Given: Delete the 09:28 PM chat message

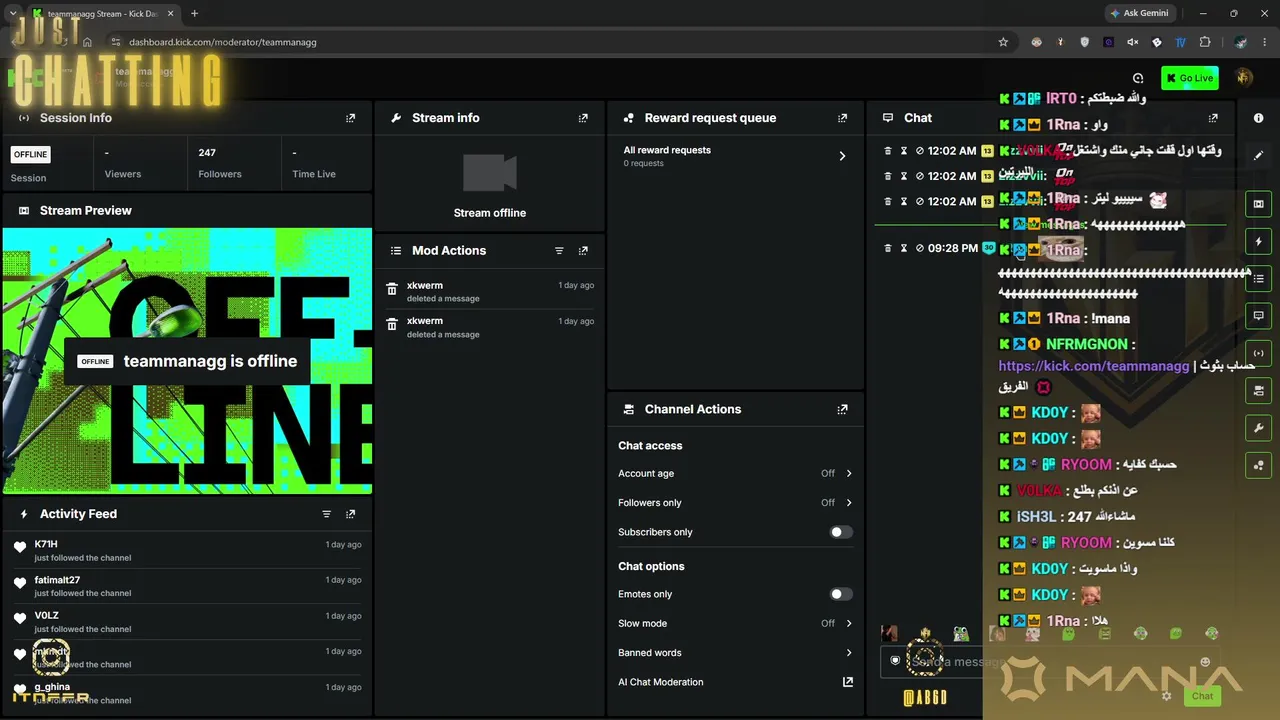Looking at the screenshot, I should [887, 248].
